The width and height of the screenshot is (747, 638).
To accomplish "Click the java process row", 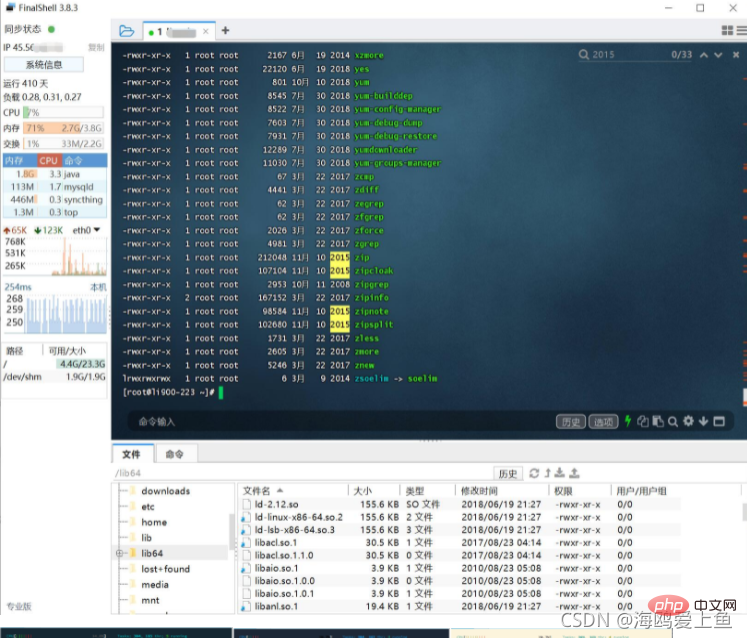I will pyautogui.click(x=55, y=174).
